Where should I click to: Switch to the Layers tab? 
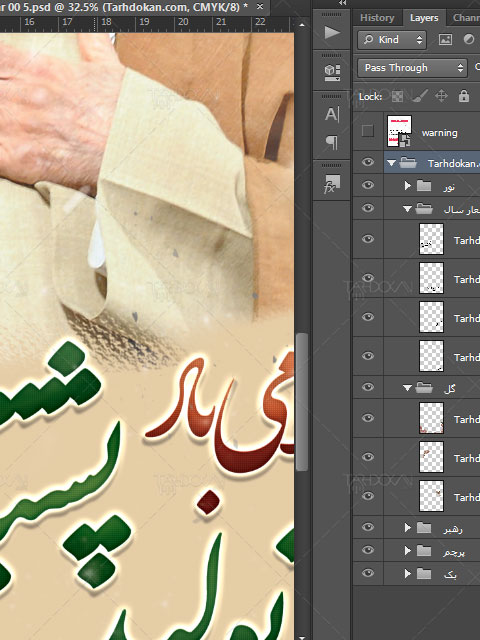point(424,18)
